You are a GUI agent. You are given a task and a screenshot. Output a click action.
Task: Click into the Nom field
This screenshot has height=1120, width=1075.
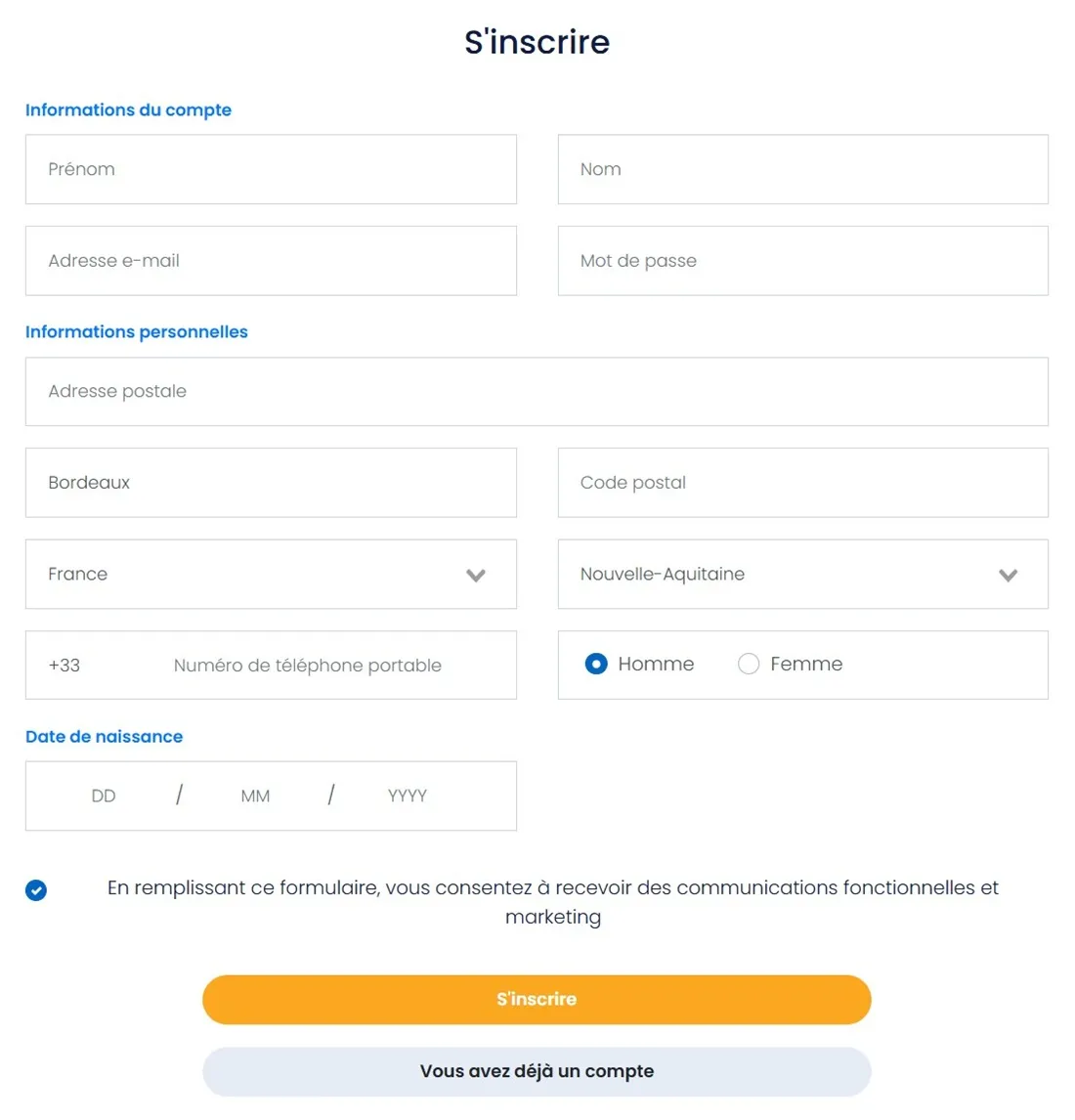802,169
